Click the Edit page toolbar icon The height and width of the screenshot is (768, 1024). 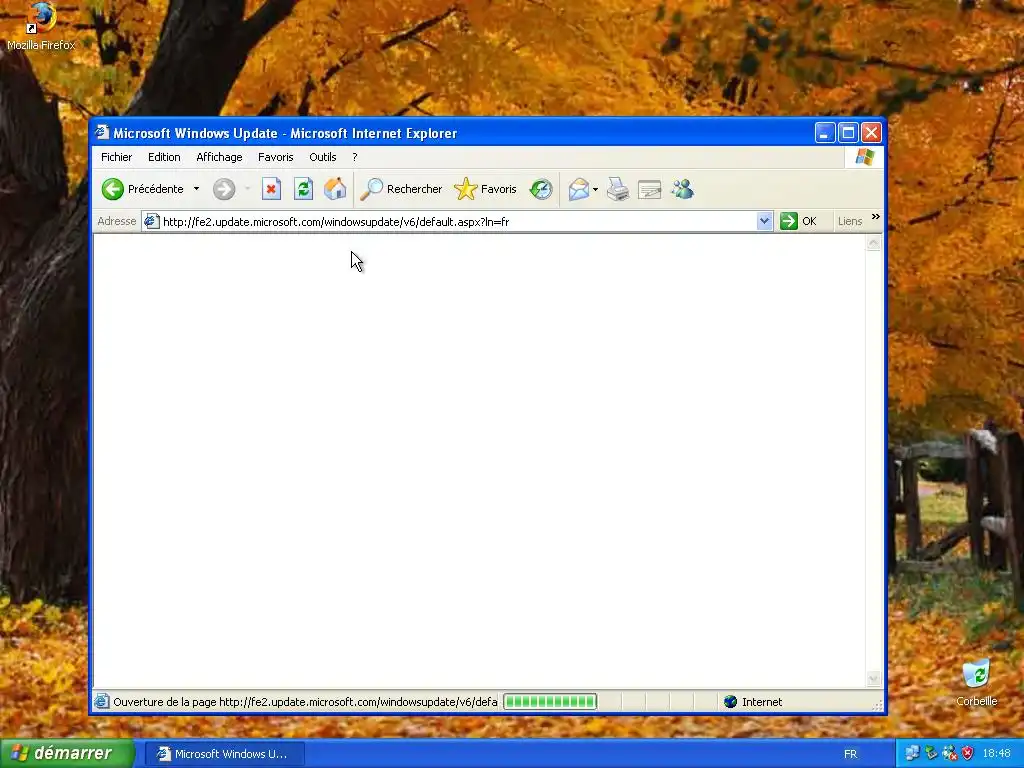(649, 189)
